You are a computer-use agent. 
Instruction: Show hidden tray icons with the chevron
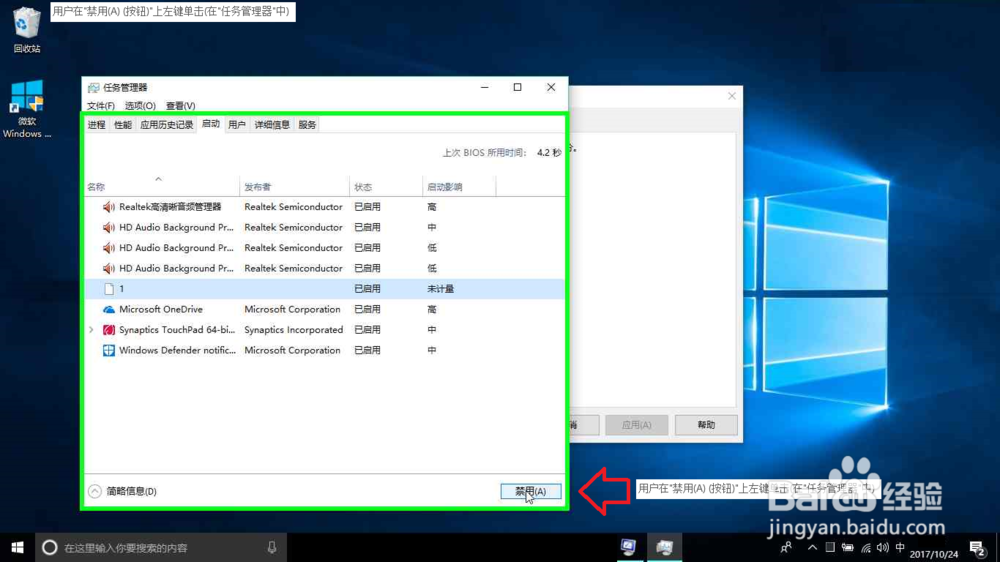pyautogui.click(x=812, y=547)
